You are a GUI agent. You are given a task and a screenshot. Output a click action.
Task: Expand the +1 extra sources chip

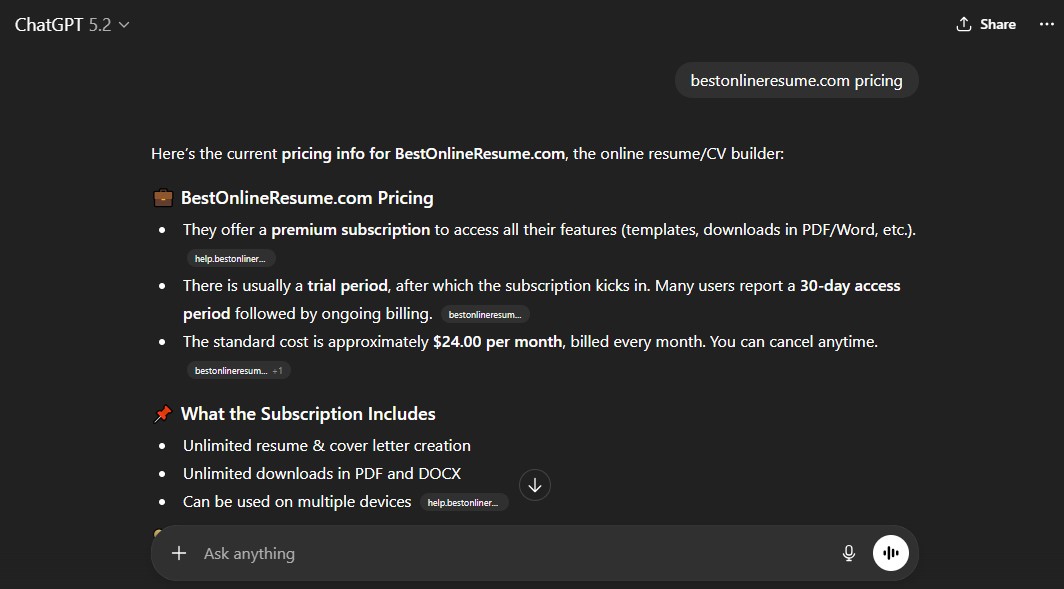279,370
